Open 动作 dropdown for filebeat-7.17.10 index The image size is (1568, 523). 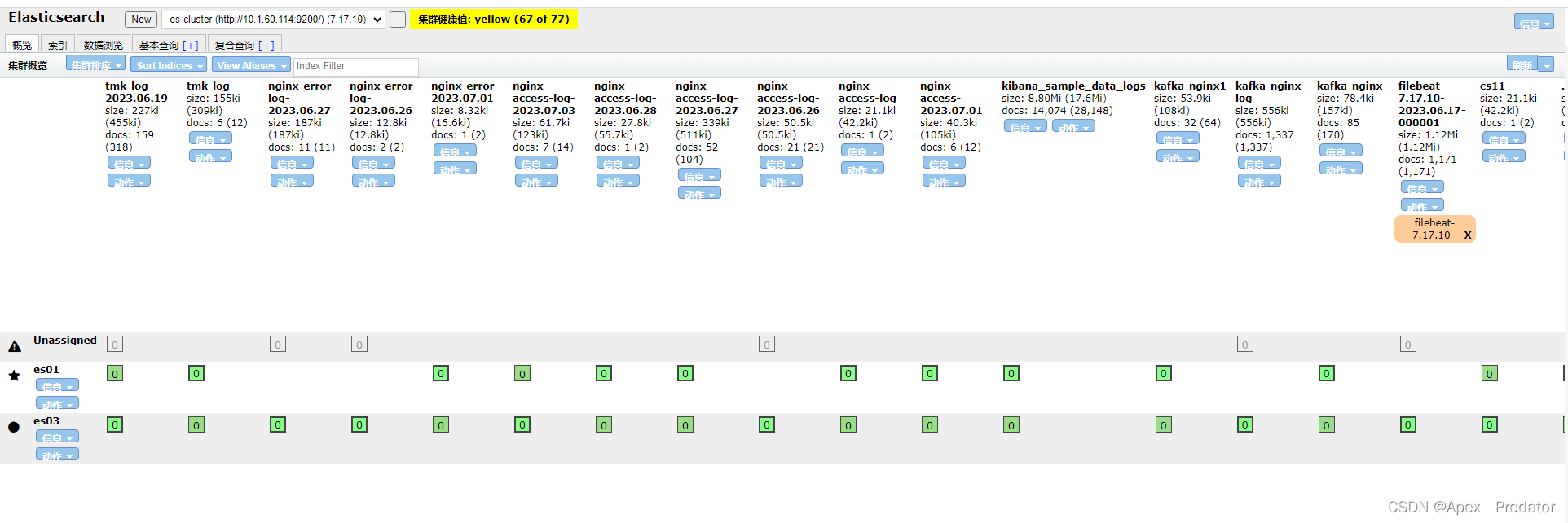pos(1422,205)
